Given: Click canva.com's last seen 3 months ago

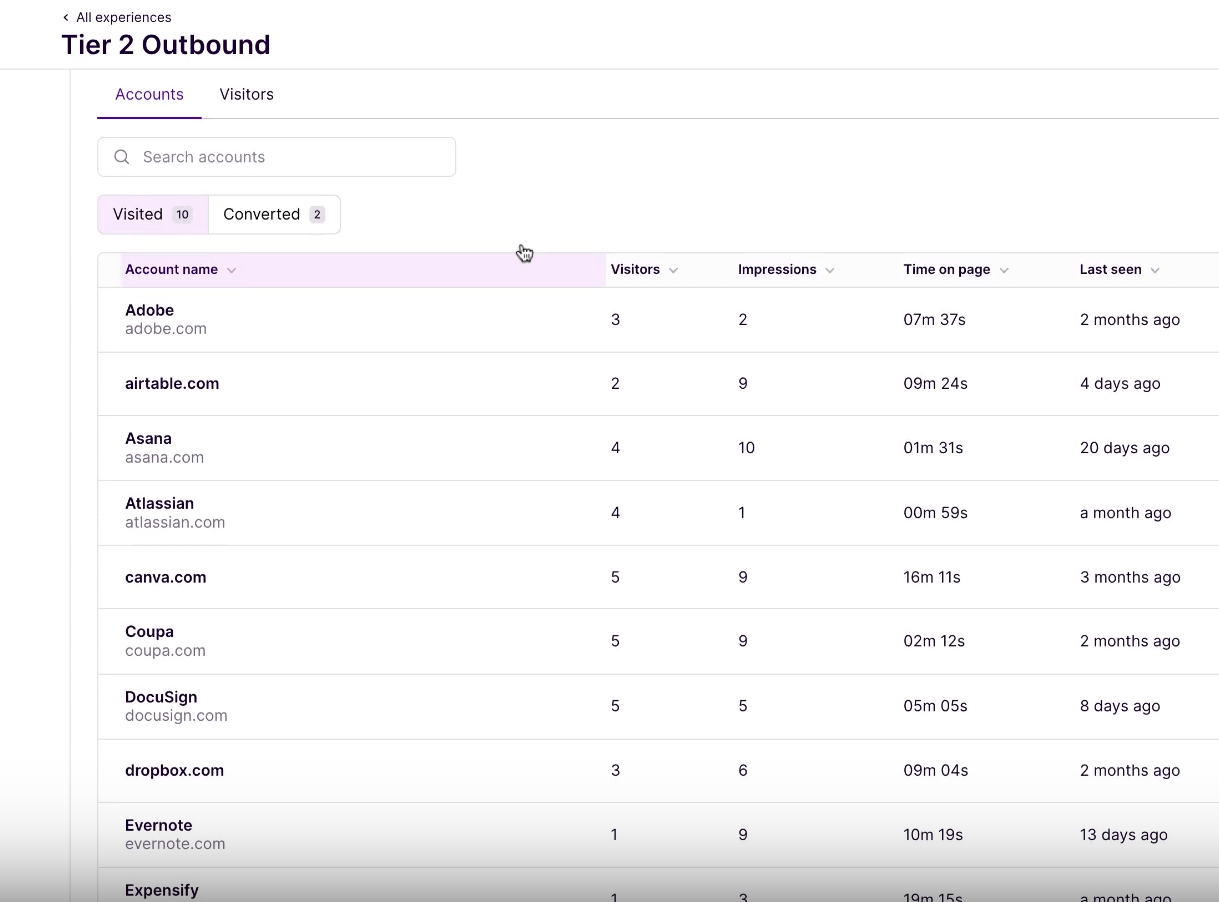Looking at the screenshot, I should [1130, 577].
